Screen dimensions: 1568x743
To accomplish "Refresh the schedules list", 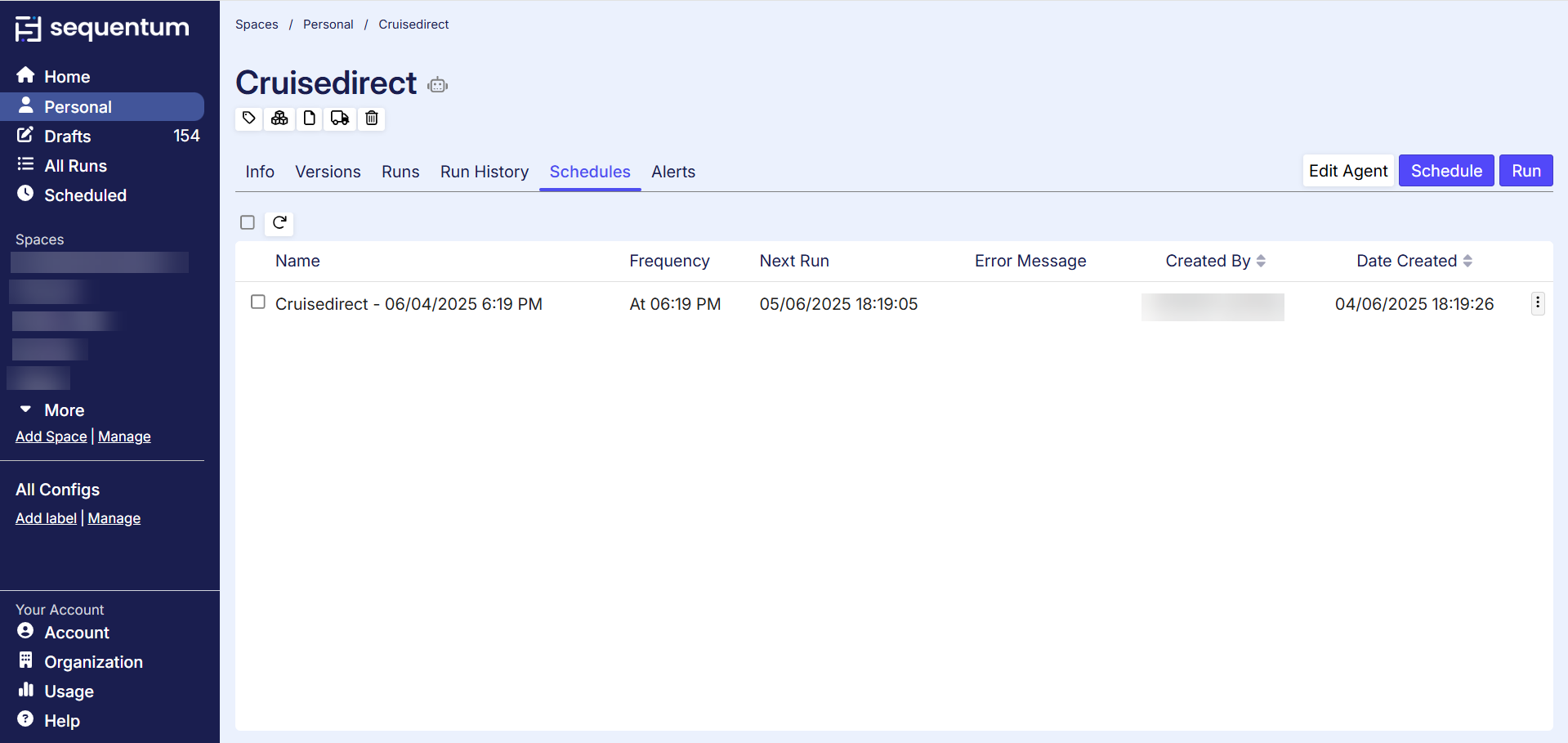I will 279,222.
